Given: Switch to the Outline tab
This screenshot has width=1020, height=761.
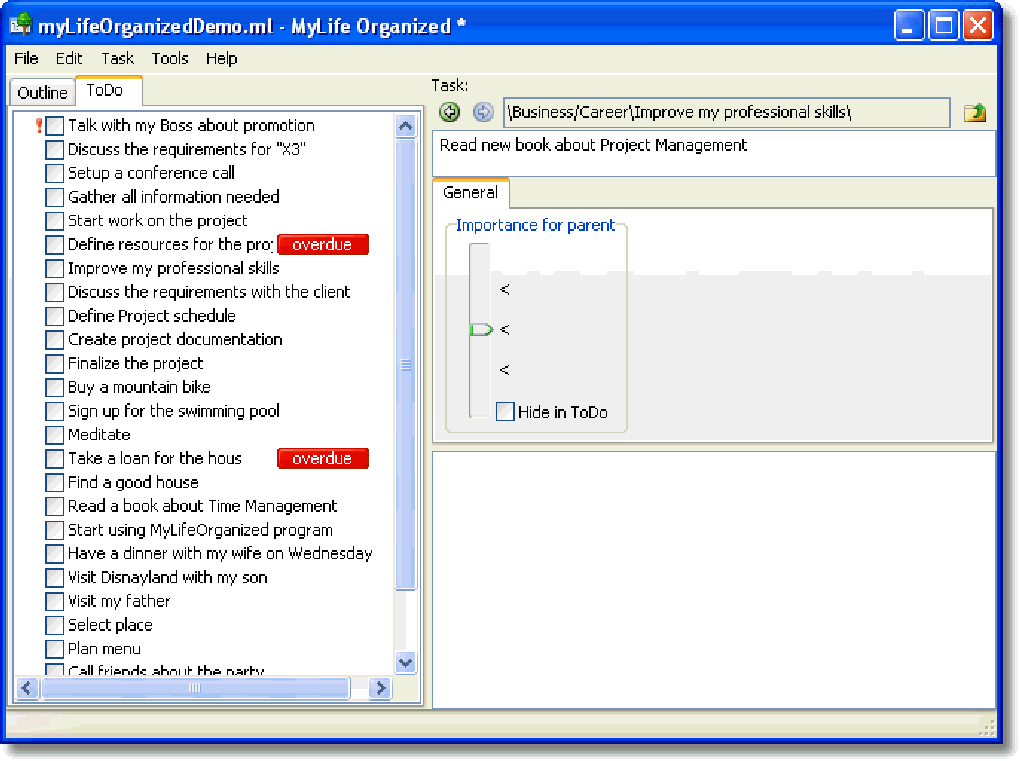Looking at the screenshot, I should click(x=42, y=93).
